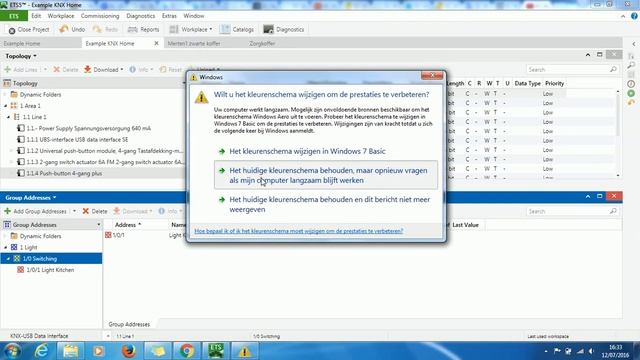640x360 pixels.
Task: Expand 1.1.2 Universal push-button module
Action: [x=11, y=151]
